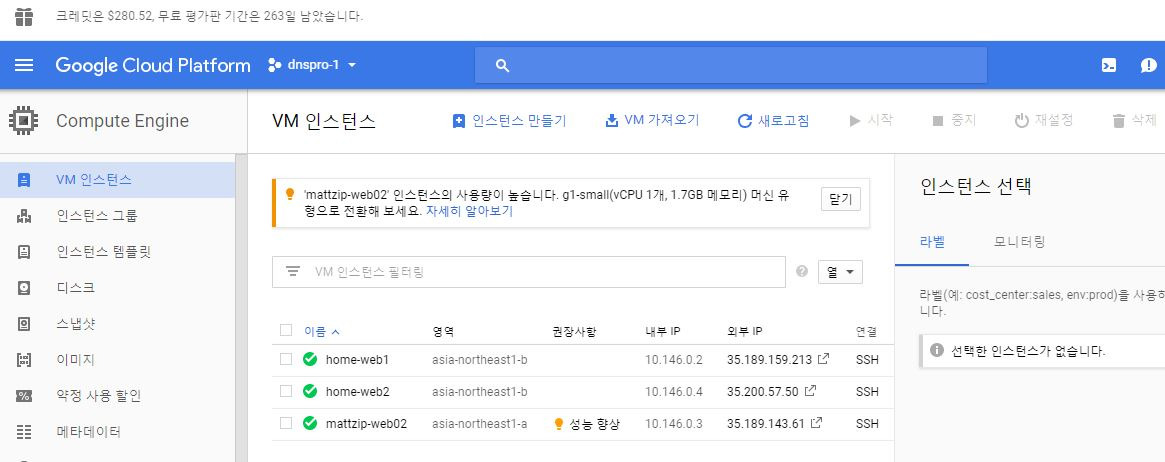This screenshot has width=1165, height=462.
Task: Click the VM 인스턴스 sidebar icon
Action: coord(24,180)
